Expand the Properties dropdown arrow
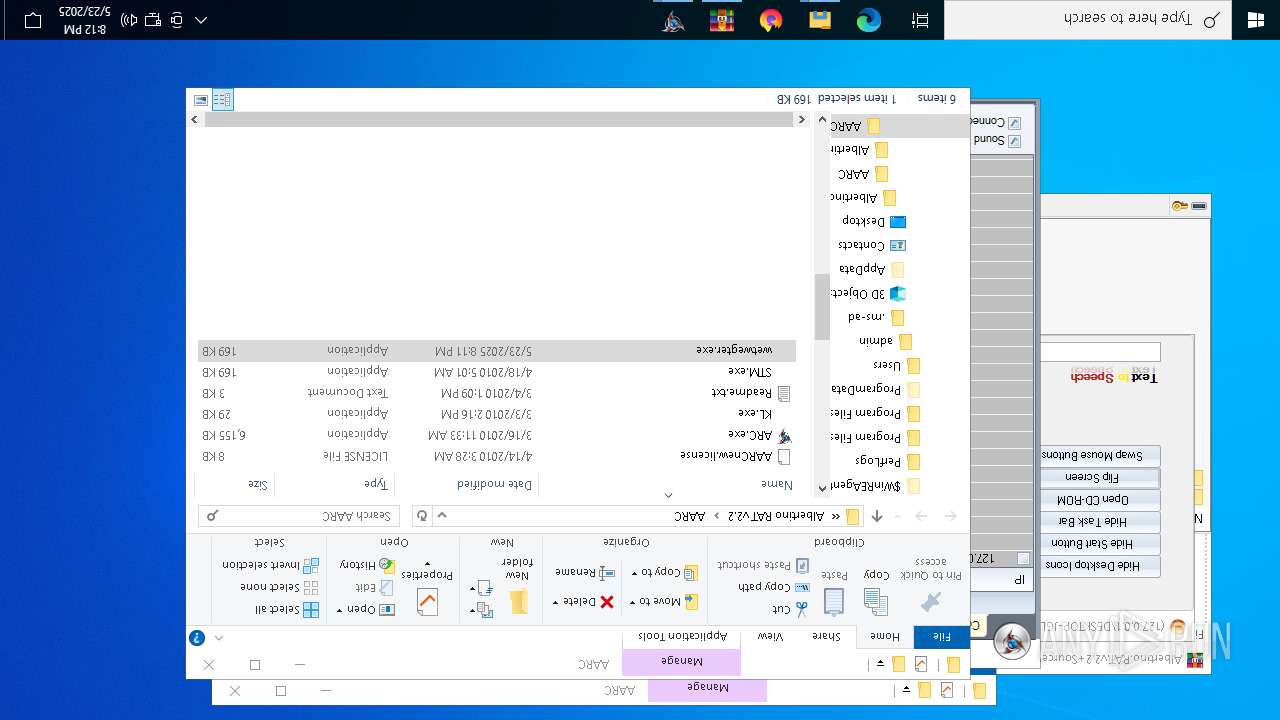 (427, 564)
